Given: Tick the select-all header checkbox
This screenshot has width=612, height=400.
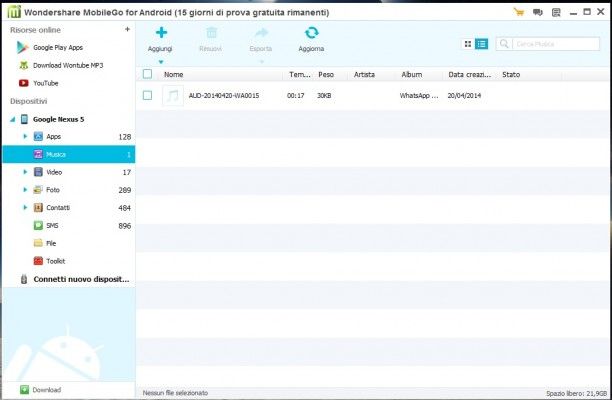Looking at the screenshot, I should coord(147,74).
